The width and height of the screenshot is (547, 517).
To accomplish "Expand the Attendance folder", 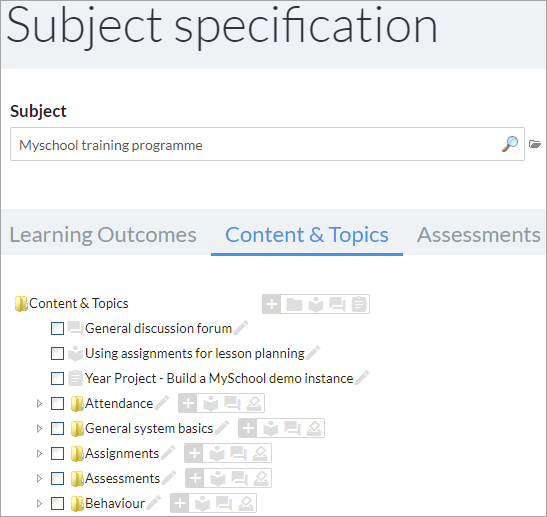I will (x=39, y=404).
